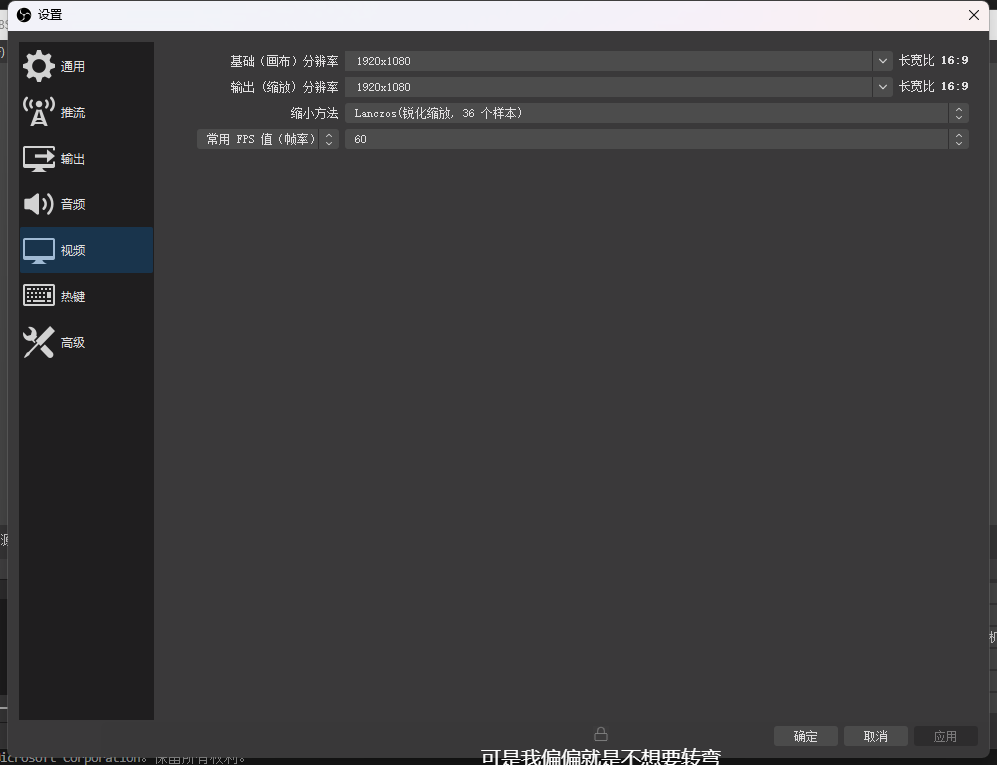Click the padlock icon at the bottom
Viewport: 997px width, 765px height.
601,734
